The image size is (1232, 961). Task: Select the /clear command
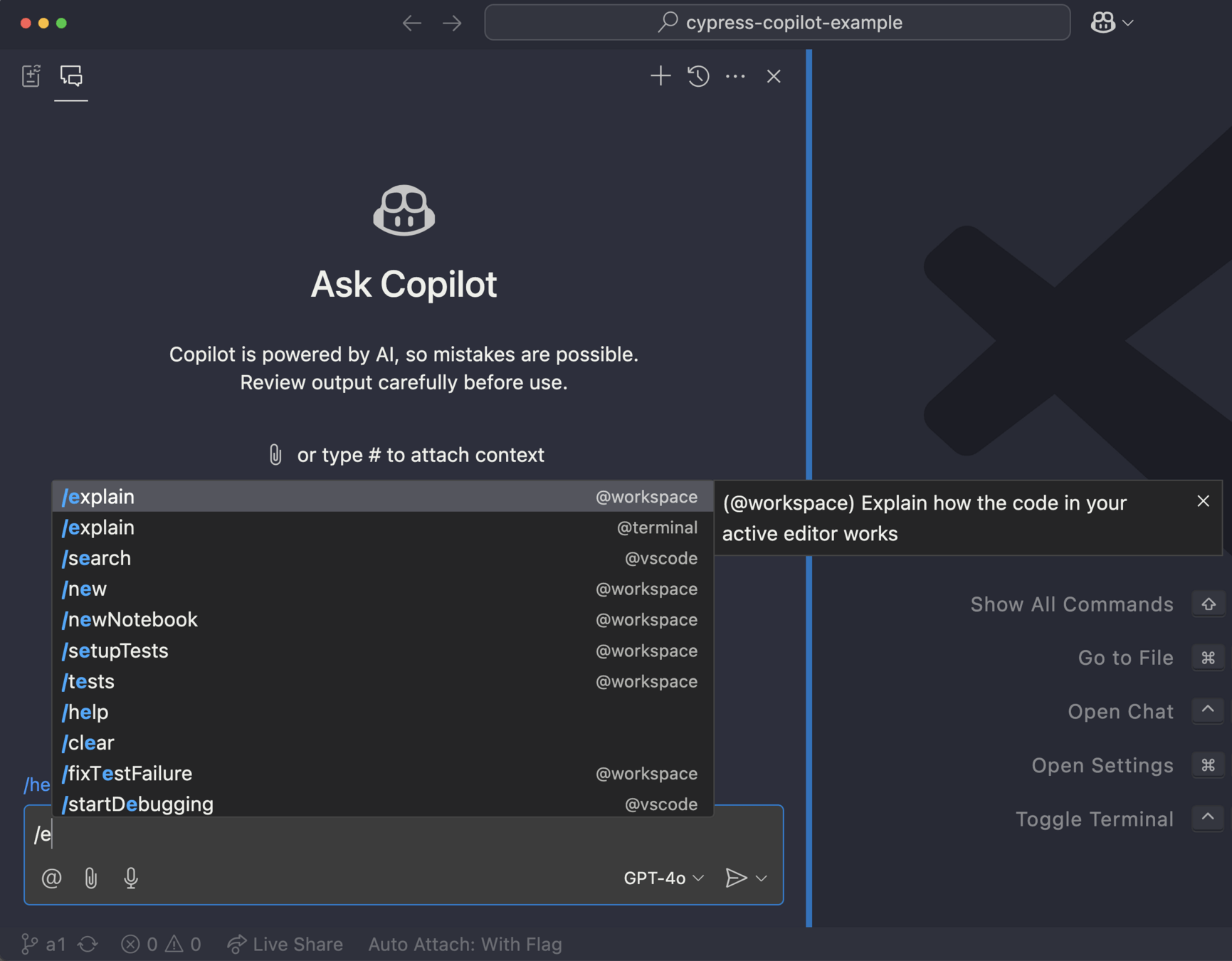click(383, 742)
